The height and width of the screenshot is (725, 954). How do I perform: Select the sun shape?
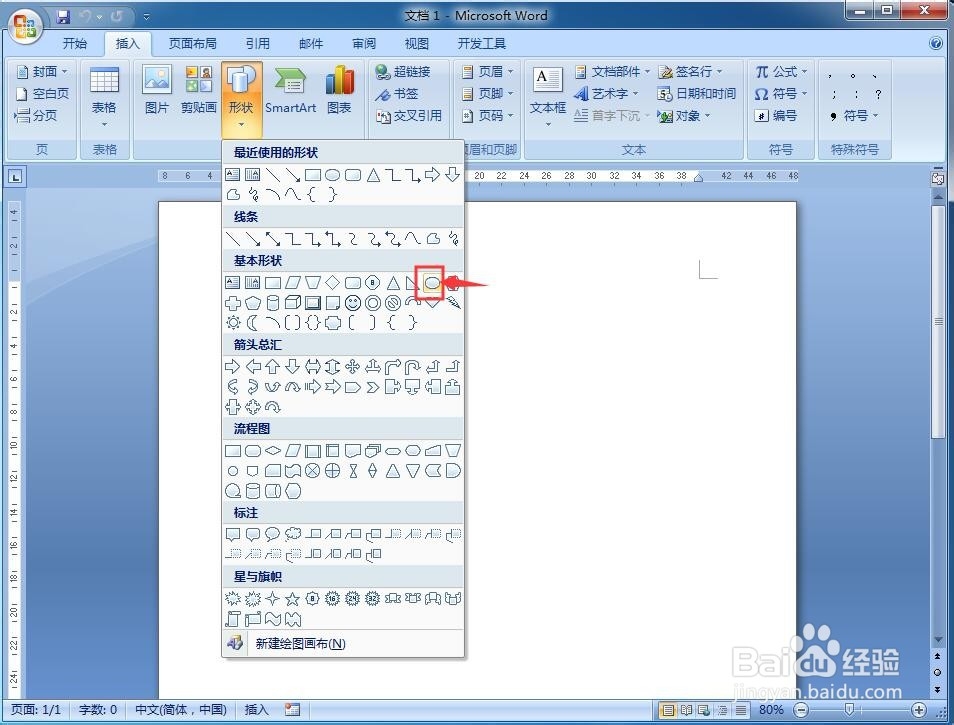click(233, 322)
